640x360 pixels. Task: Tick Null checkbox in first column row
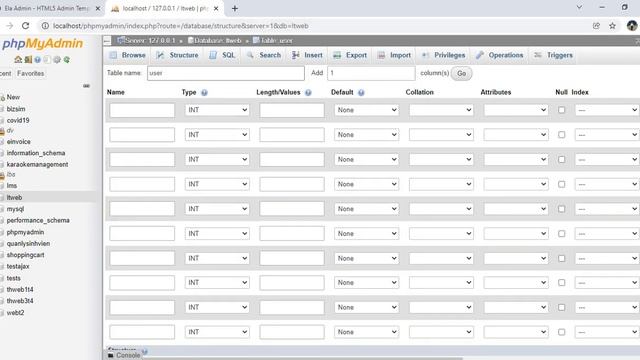562,110
